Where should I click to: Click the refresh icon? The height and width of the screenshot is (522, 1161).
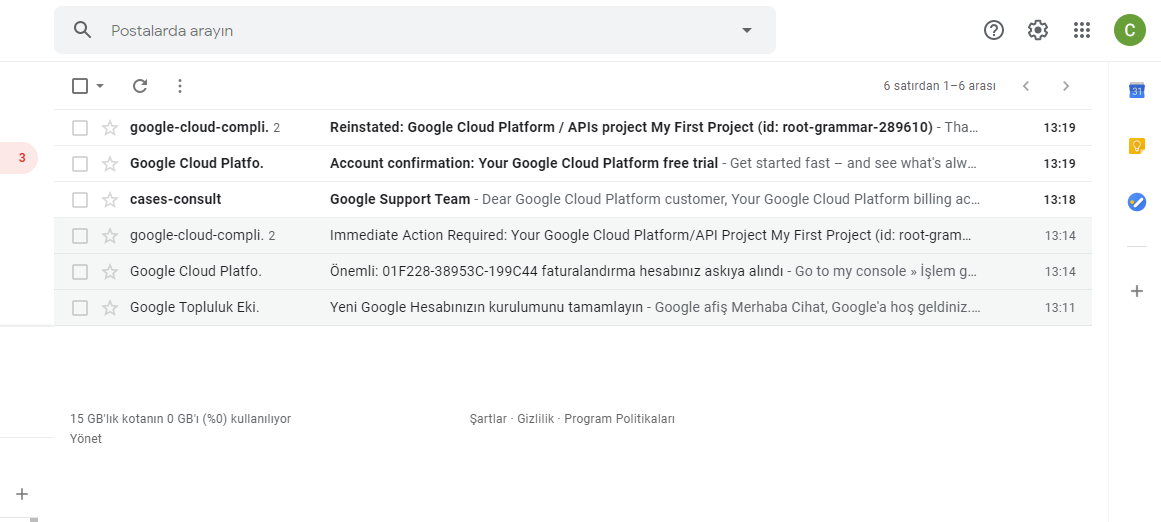click(x=140, y=86)
